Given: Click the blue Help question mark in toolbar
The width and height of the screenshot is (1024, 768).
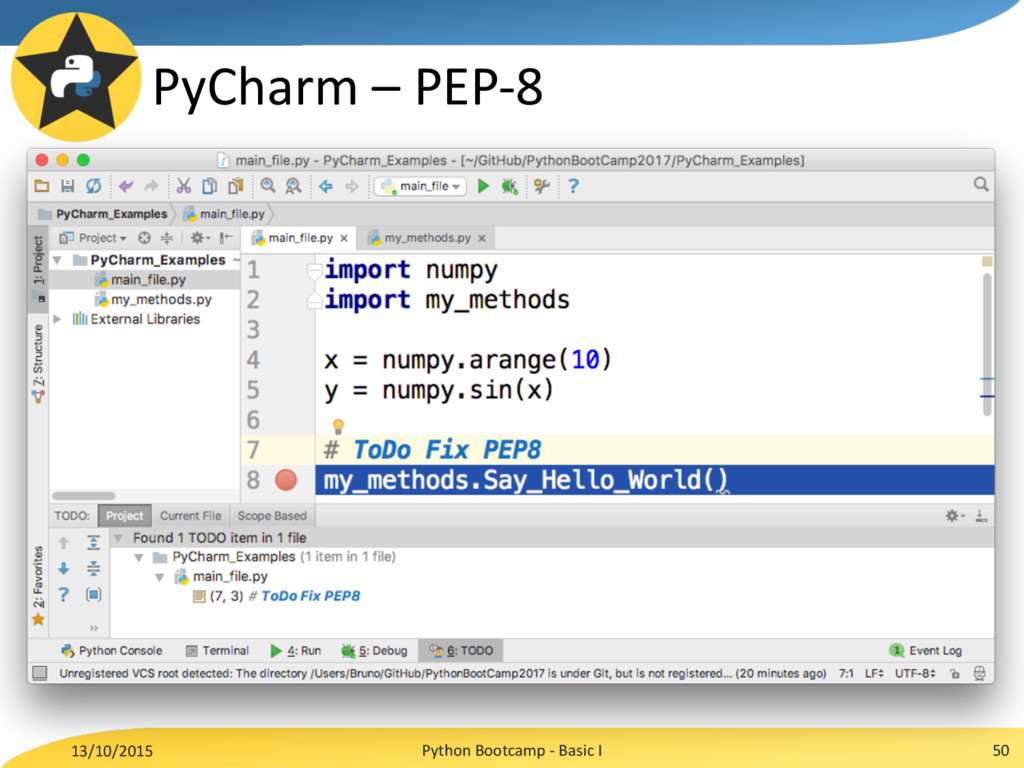Looking at the screenshot, I should point(573,187).
